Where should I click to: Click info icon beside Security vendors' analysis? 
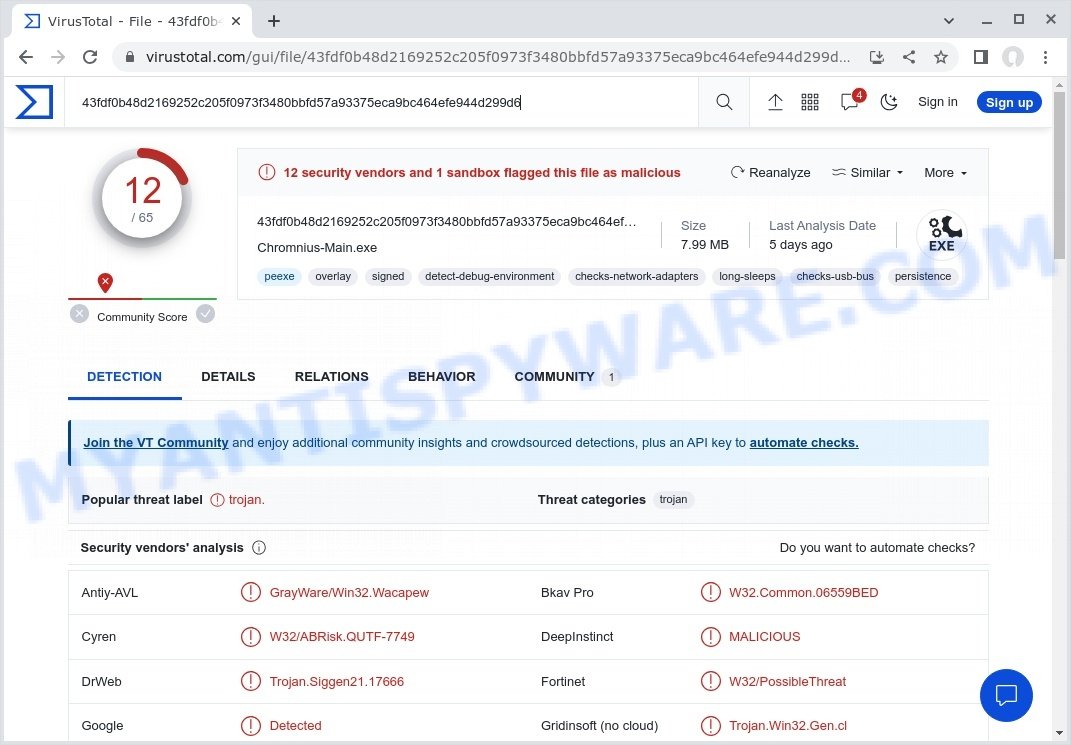pyautogui.click(x=259, y=548)
